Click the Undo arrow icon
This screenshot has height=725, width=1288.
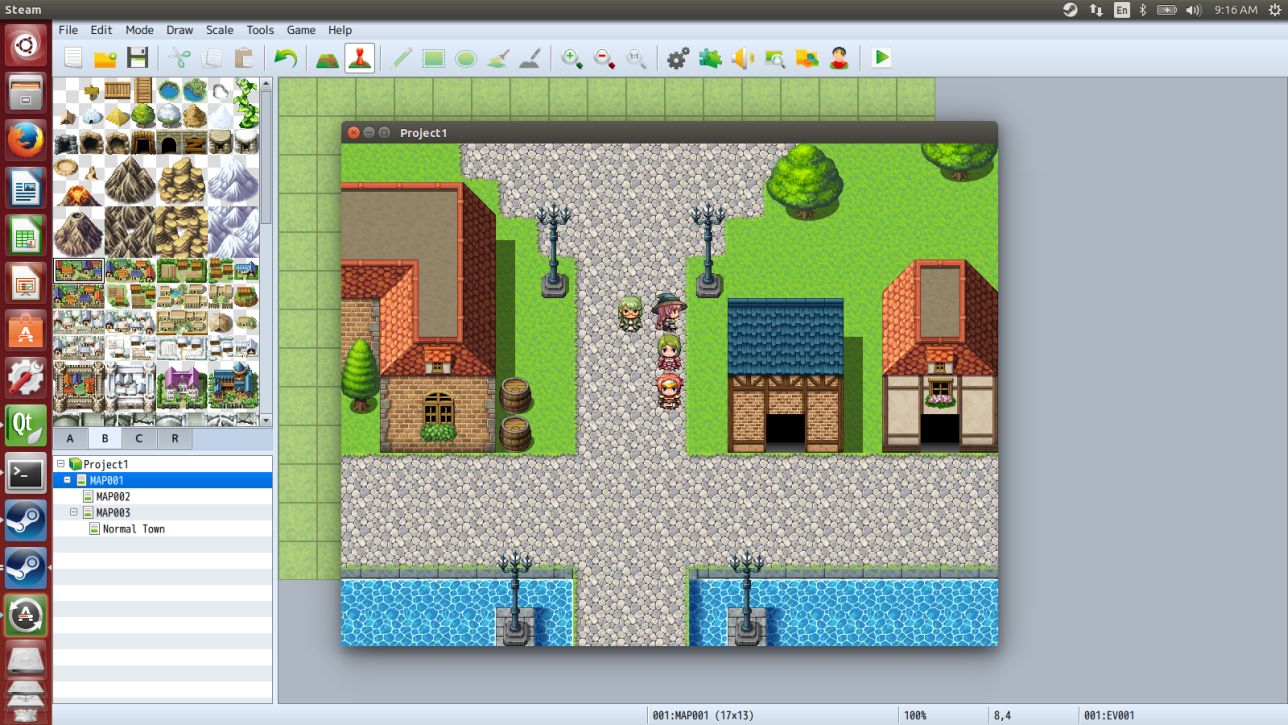286,58
